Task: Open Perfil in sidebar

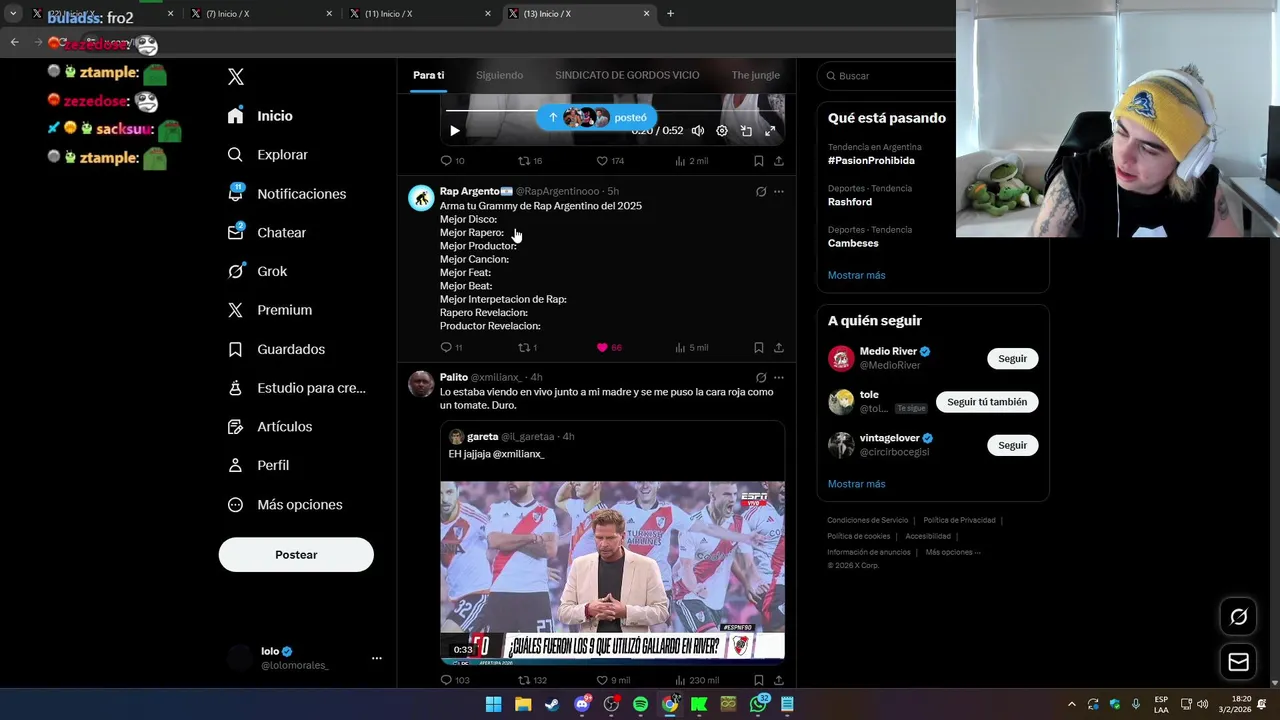Action: (x=257, y=465)
